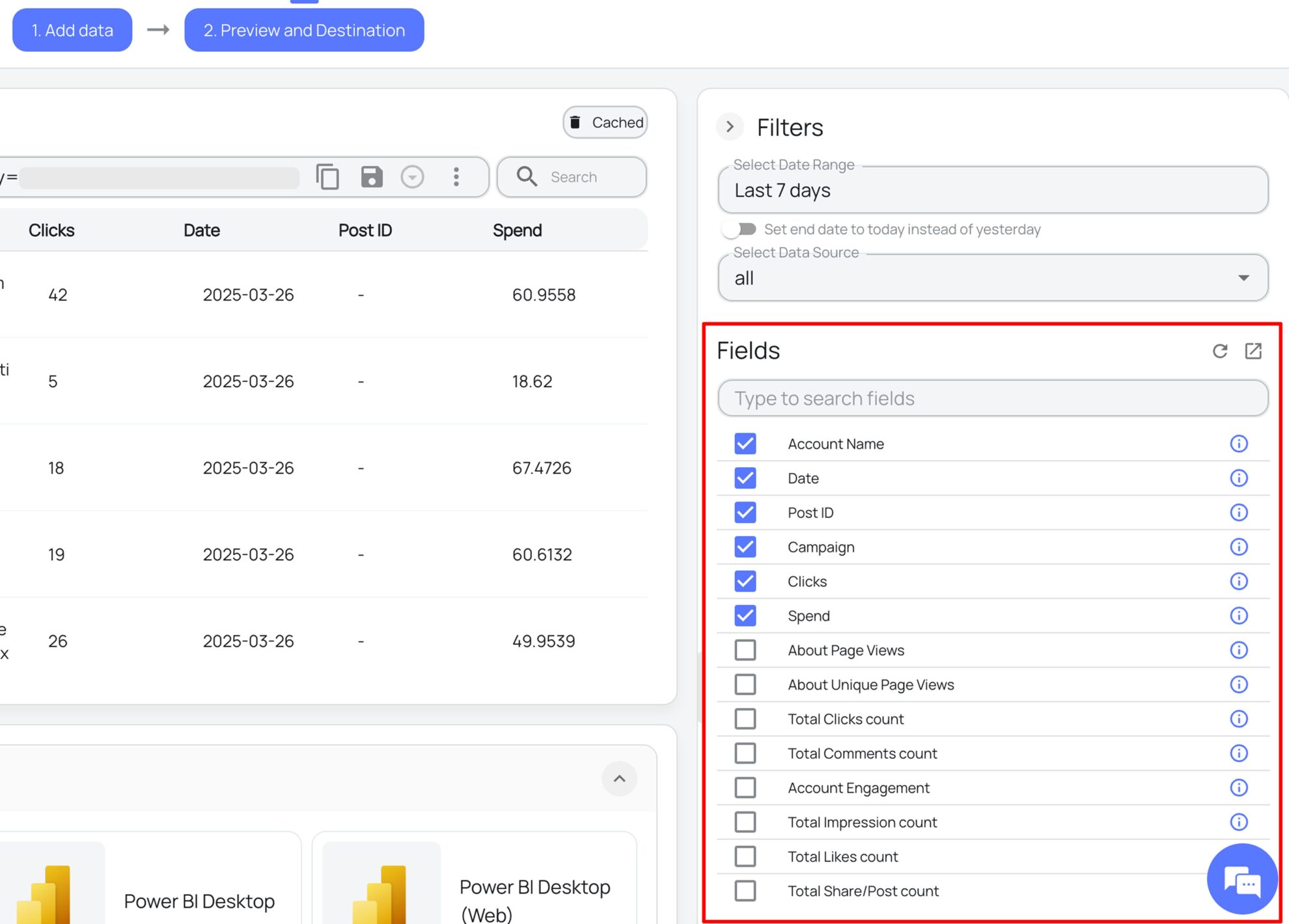Uncheck the Post ID field checkbox
The width and height of the screenshot is (1289, 924).
745,513
